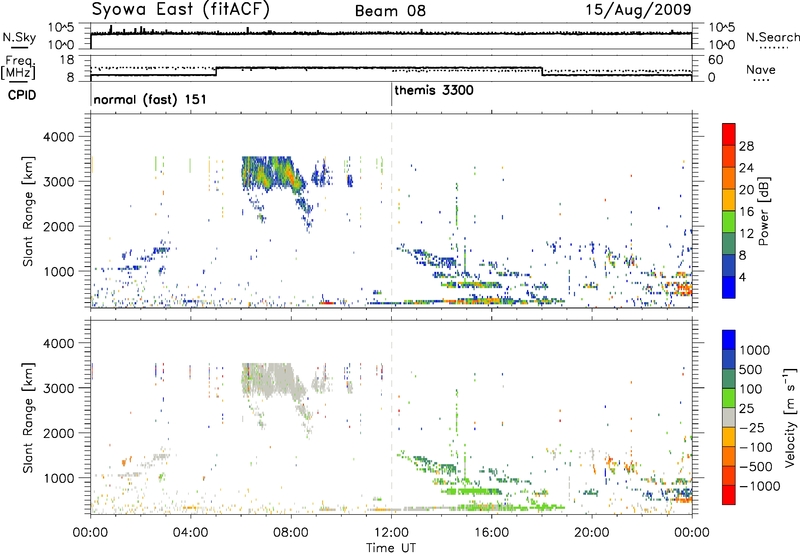Click the "Time UT" axis title
Image resolution: width=800 pixels, height=554 pixels.
[391, 547]
